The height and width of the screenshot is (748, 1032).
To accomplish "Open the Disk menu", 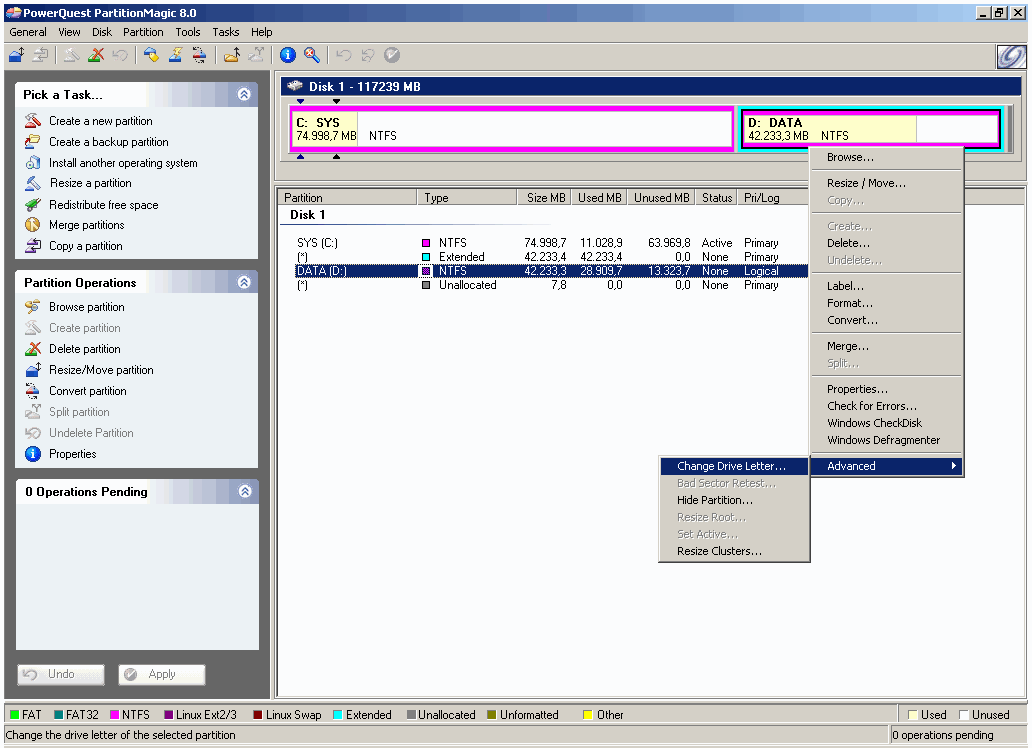I will (x=102, y=32).
